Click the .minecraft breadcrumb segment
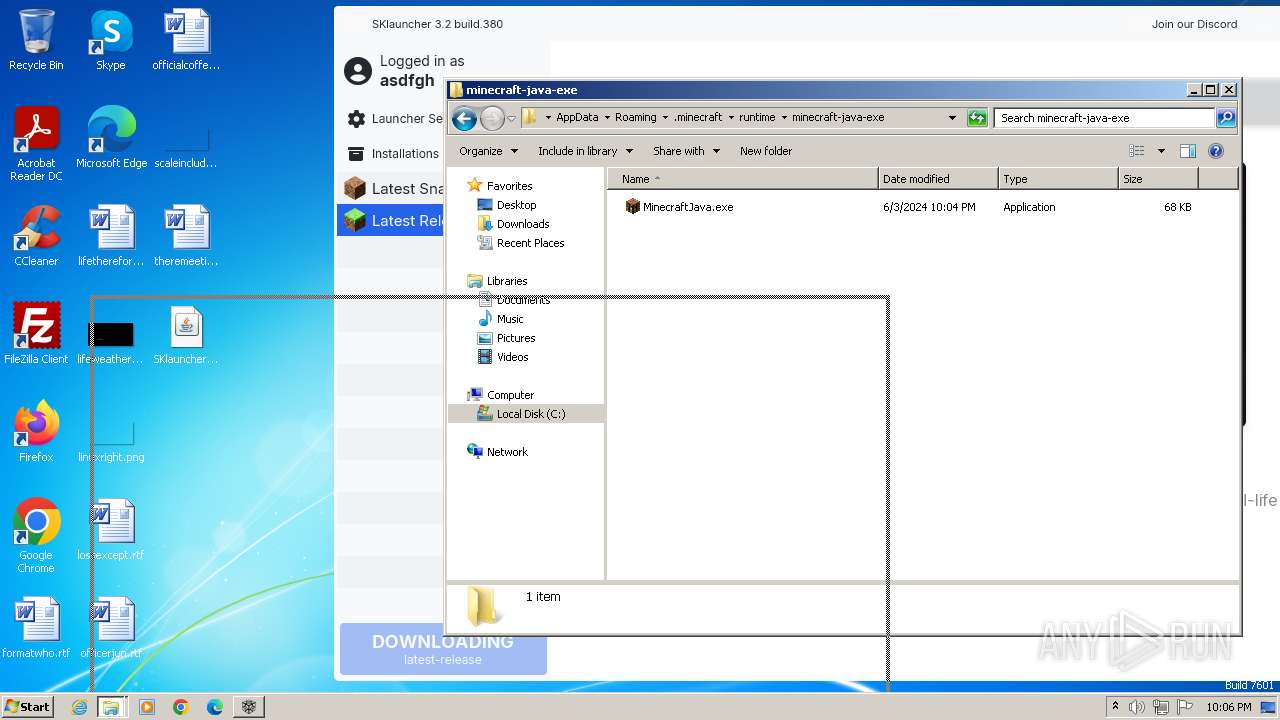Viewport: 1280px width, 720px height. [x=698, y=117]
